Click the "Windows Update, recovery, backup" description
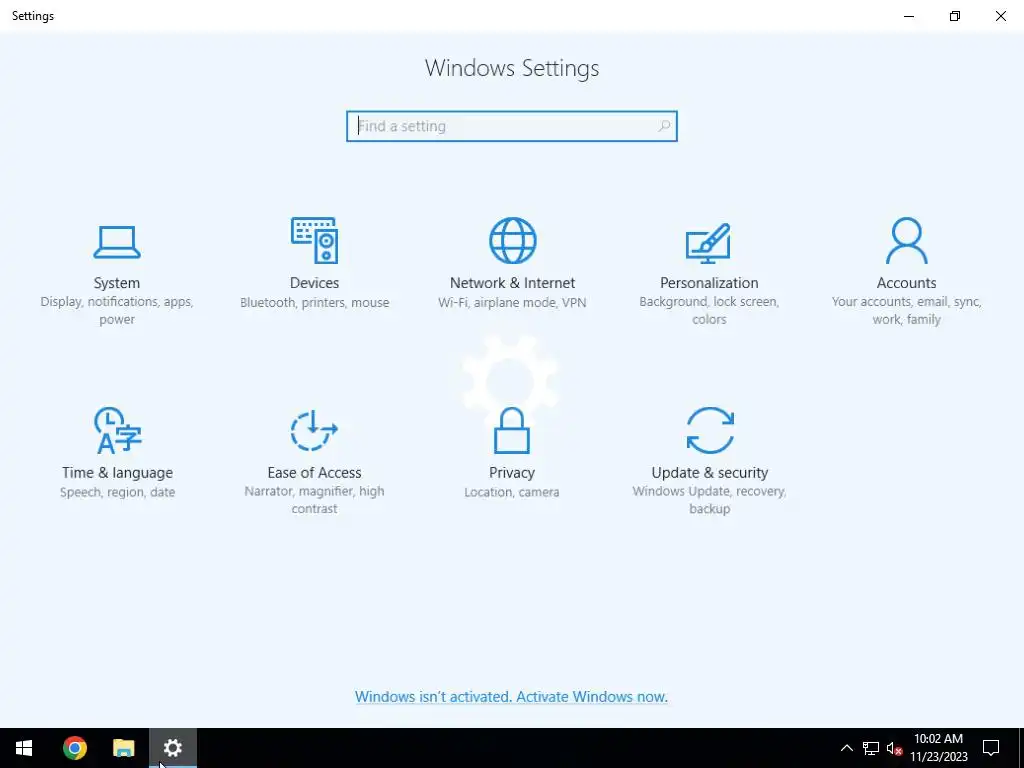 (x=709, y=500)
